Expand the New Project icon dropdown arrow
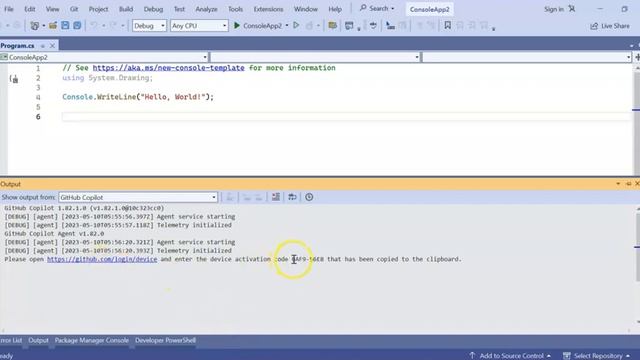The width and height of the screenshot is (640, 360). coord(44,26)
